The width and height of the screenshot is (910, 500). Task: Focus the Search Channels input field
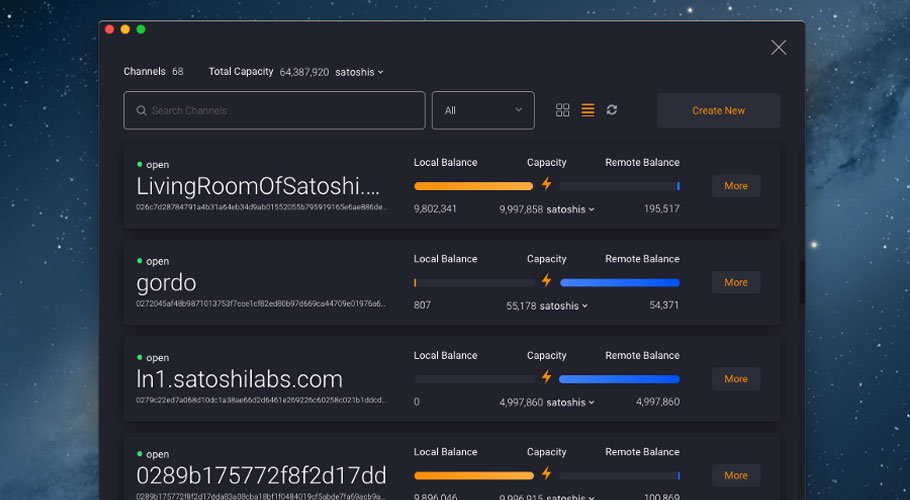coord(275,110)
